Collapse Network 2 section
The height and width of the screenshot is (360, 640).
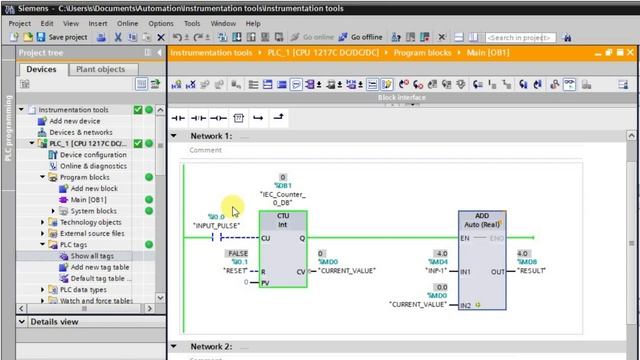174,347
